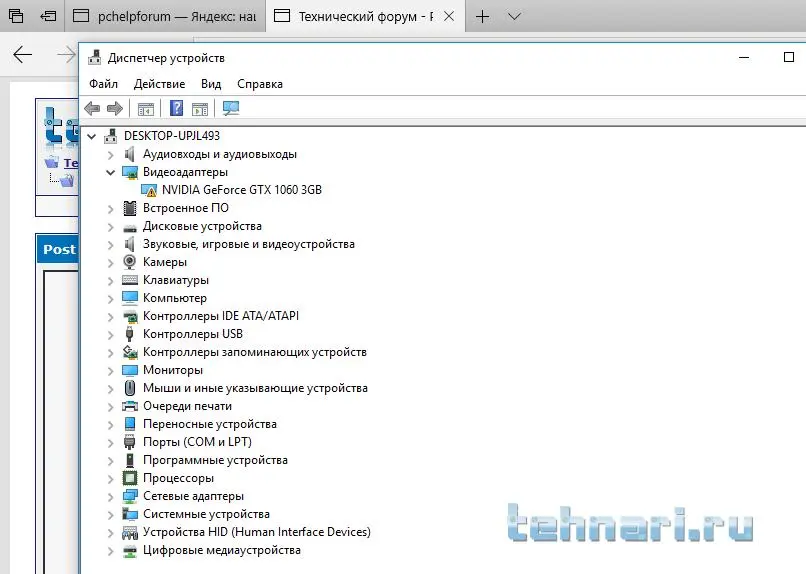Click the show/hide console tree toolbar icon
The image size is (806, 574).
145,109
